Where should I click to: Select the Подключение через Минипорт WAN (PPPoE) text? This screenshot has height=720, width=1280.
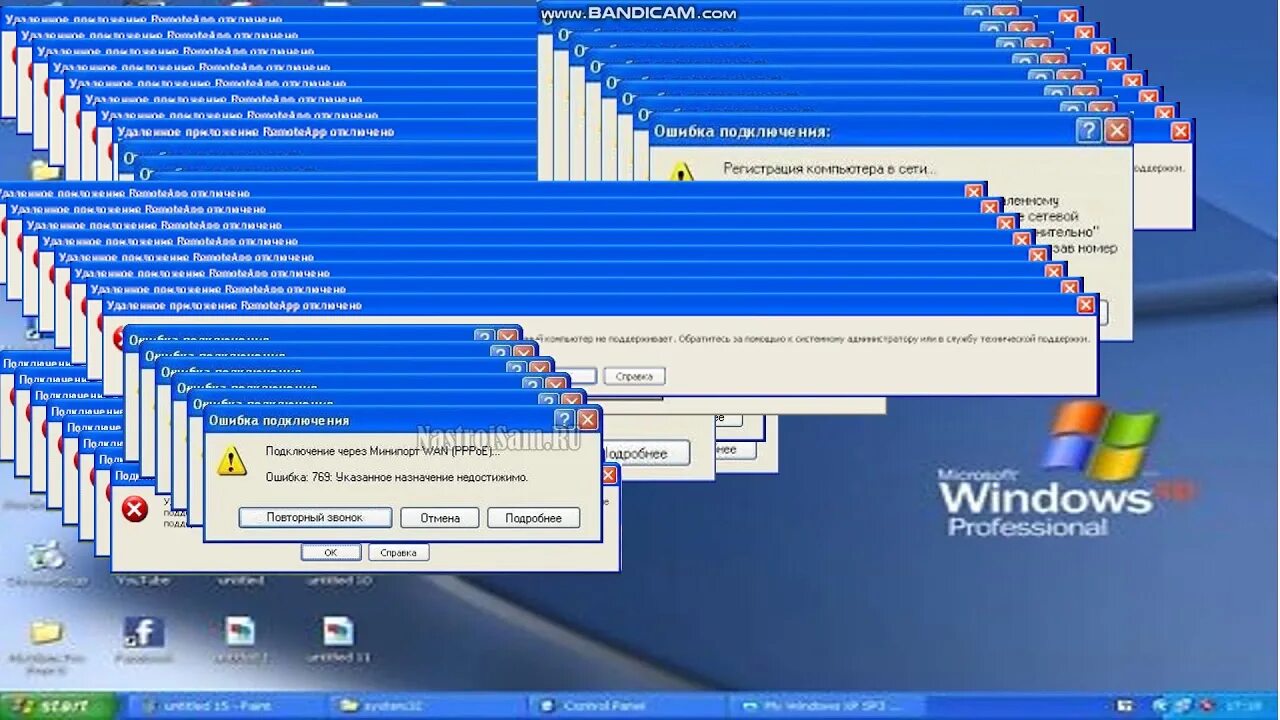pyautogui.click(x=383, y=451)
